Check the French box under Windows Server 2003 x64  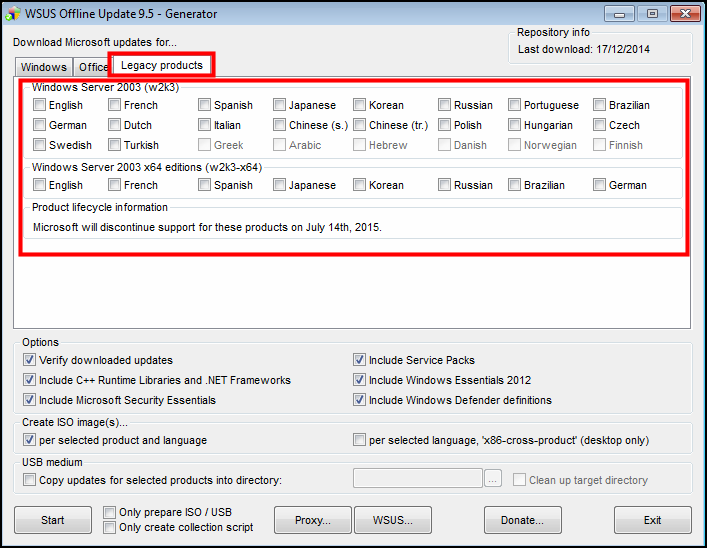pyautogui.click(x=115, y=185)
